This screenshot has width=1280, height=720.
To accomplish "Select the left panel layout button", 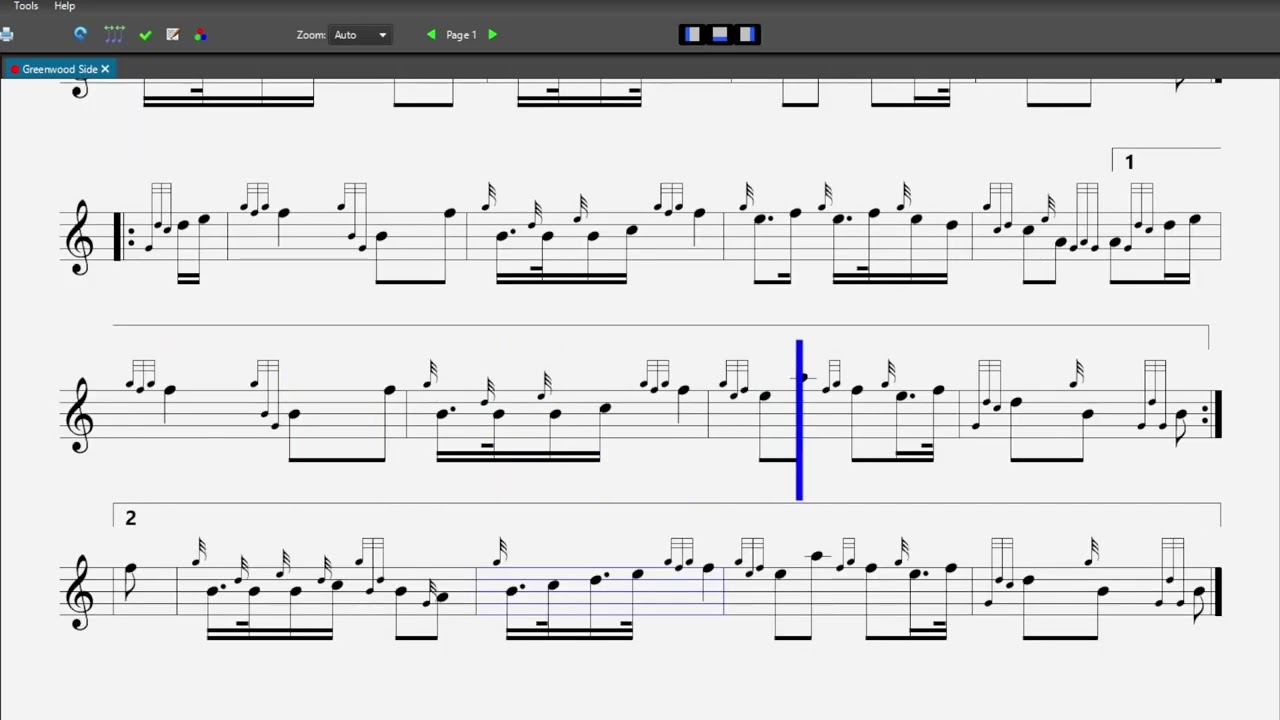I will point(692,35).
